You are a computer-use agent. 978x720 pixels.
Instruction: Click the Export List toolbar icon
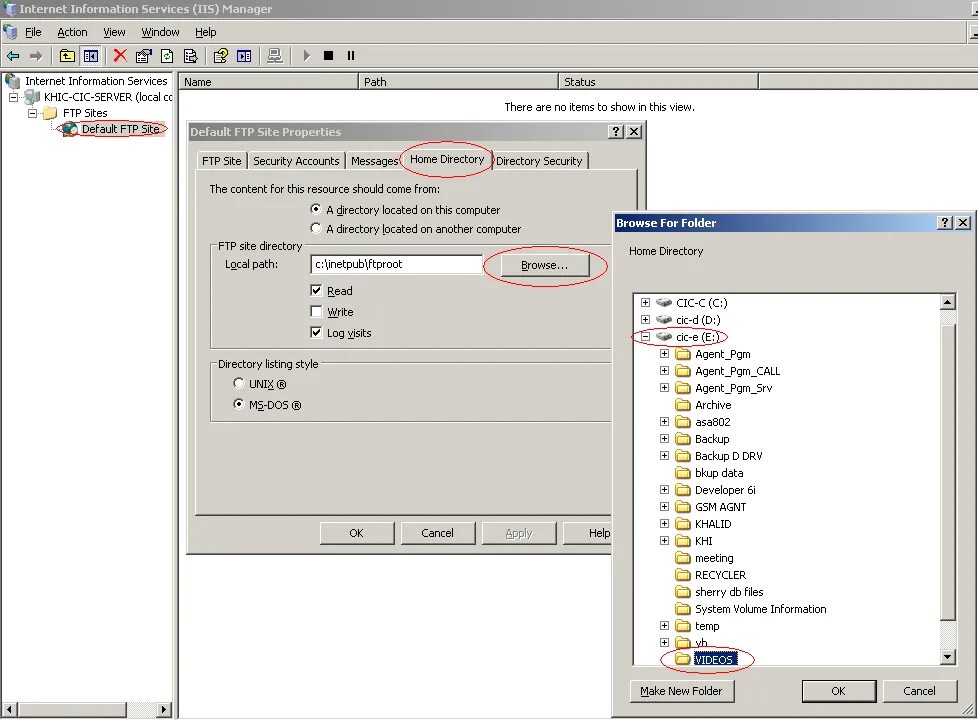(x=191, y=56)
